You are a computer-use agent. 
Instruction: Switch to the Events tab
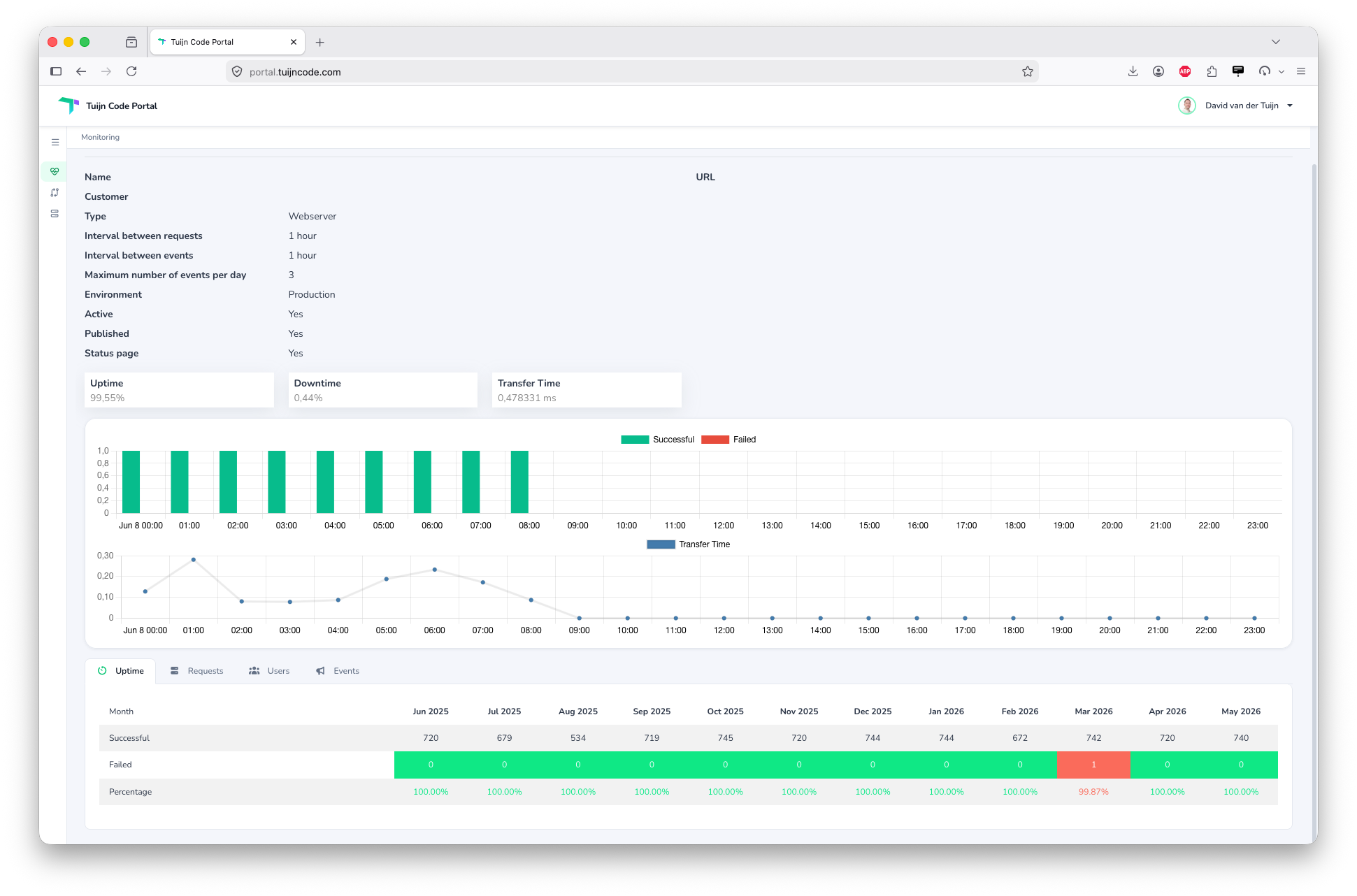[x=338, y=671]
